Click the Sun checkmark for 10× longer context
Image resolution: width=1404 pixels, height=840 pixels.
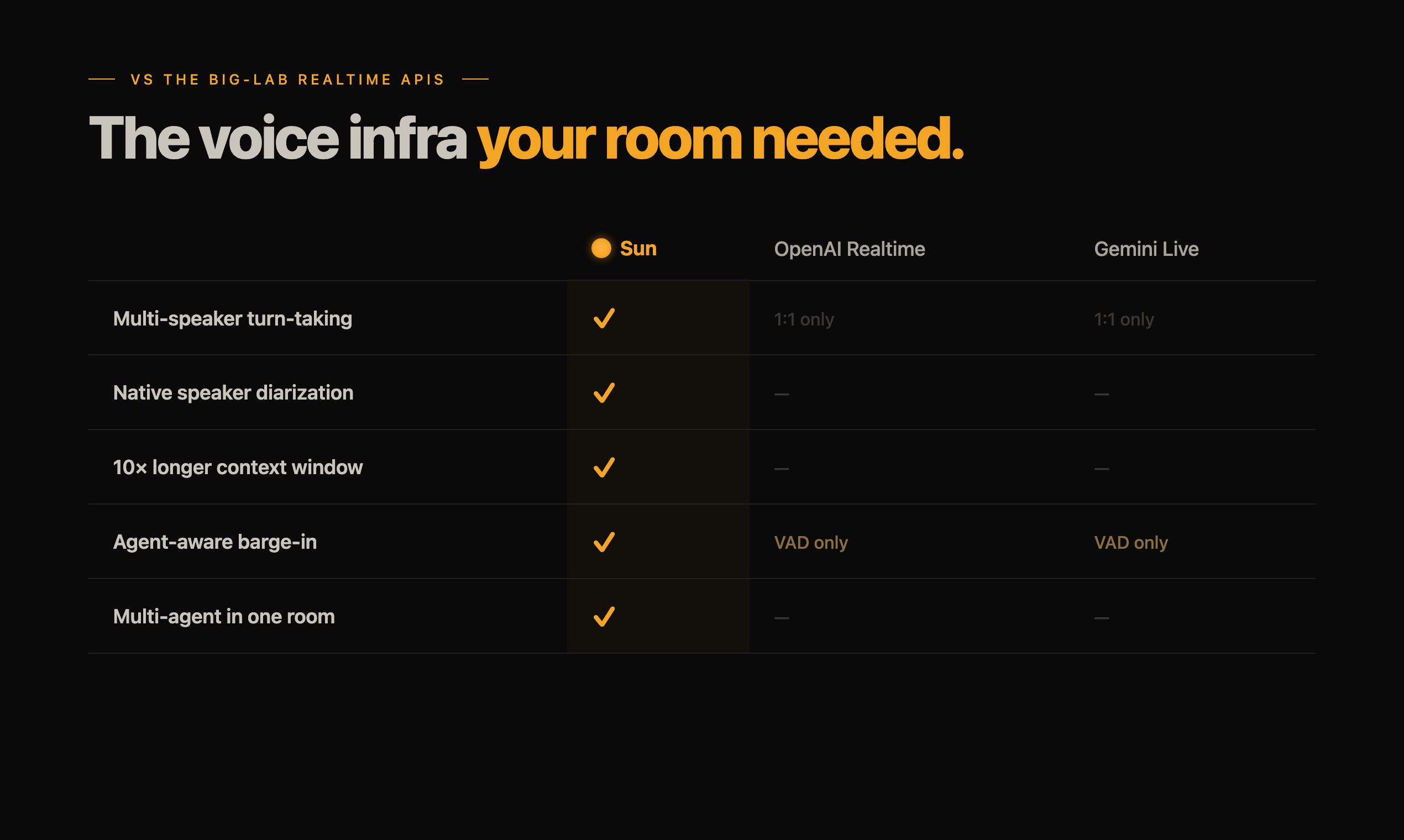click(x=604, y=468)
